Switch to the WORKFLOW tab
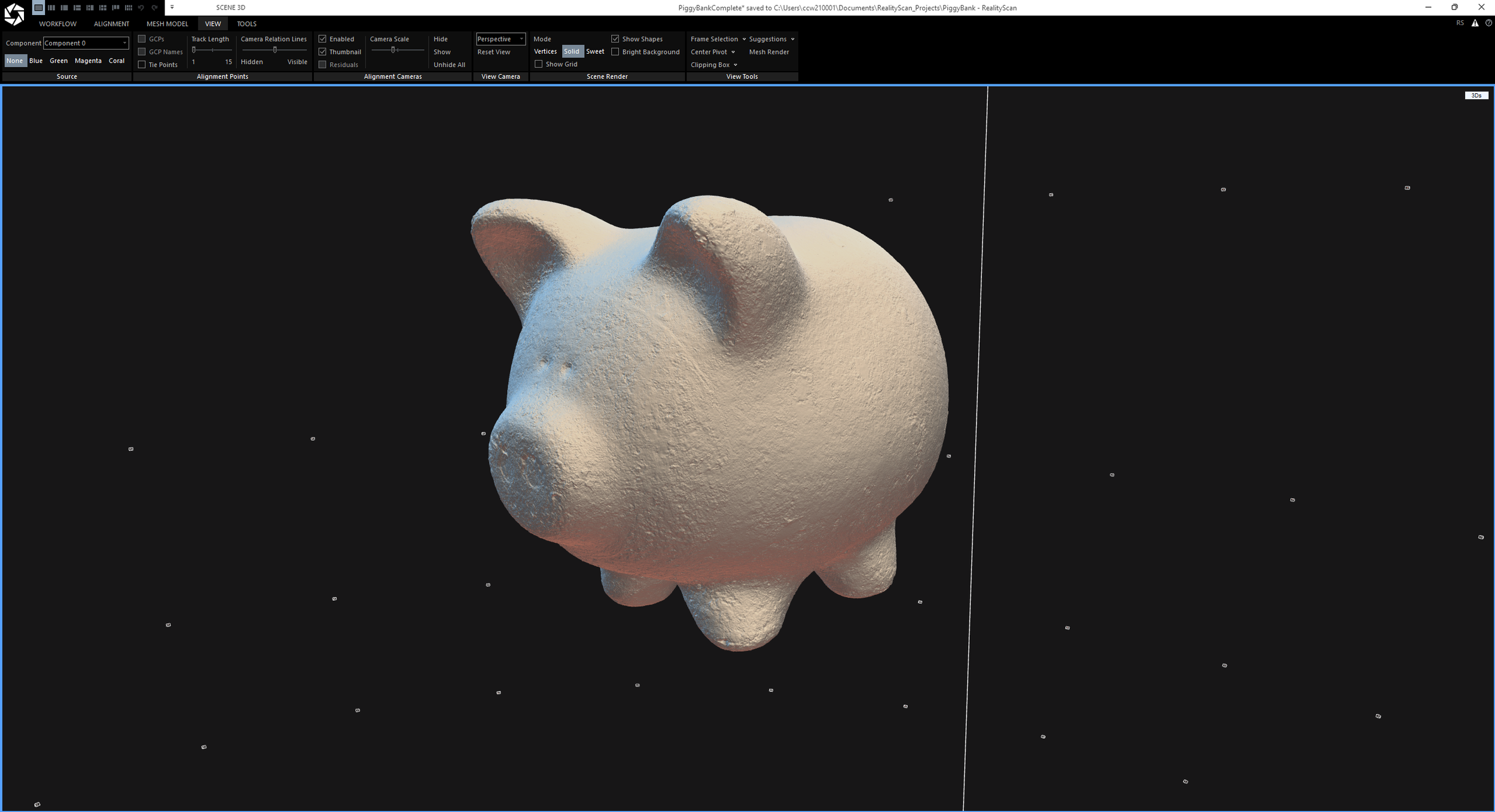The width and height of the screenshot is (1495, 812). 58,24
